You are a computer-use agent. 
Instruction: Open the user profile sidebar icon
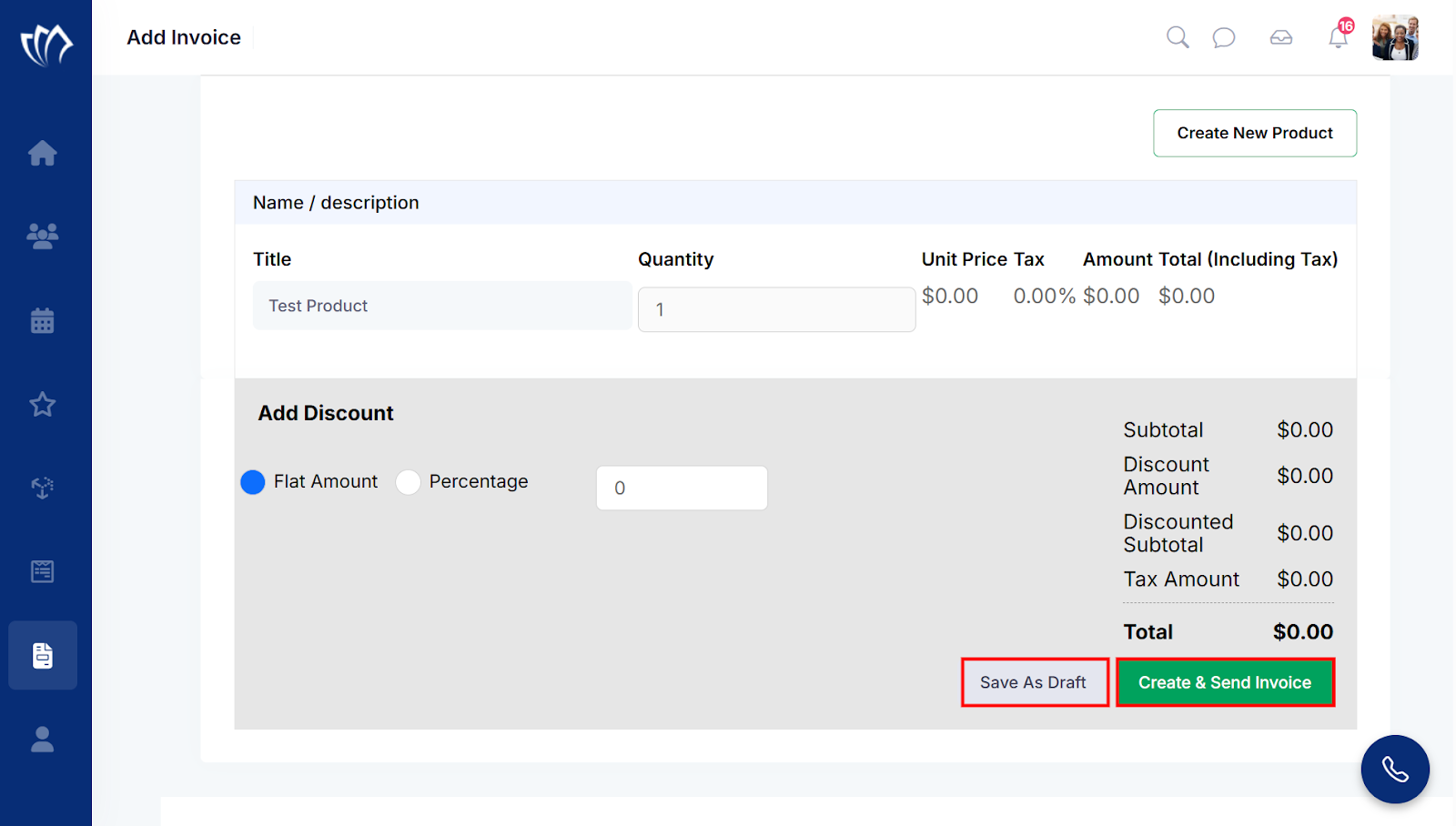coord(43,739)
